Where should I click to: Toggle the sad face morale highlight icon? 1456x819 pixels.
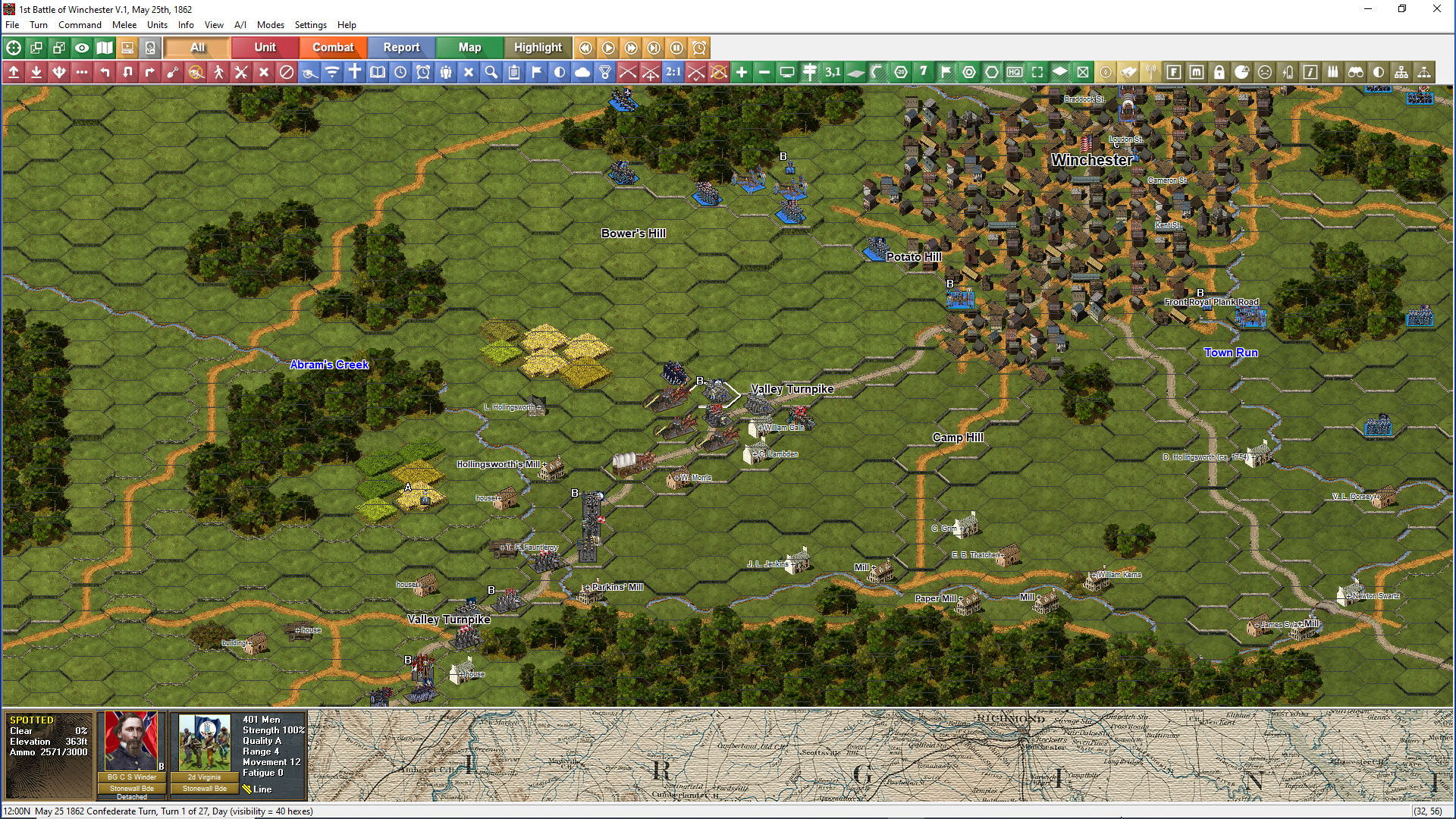pos(1265,72)
